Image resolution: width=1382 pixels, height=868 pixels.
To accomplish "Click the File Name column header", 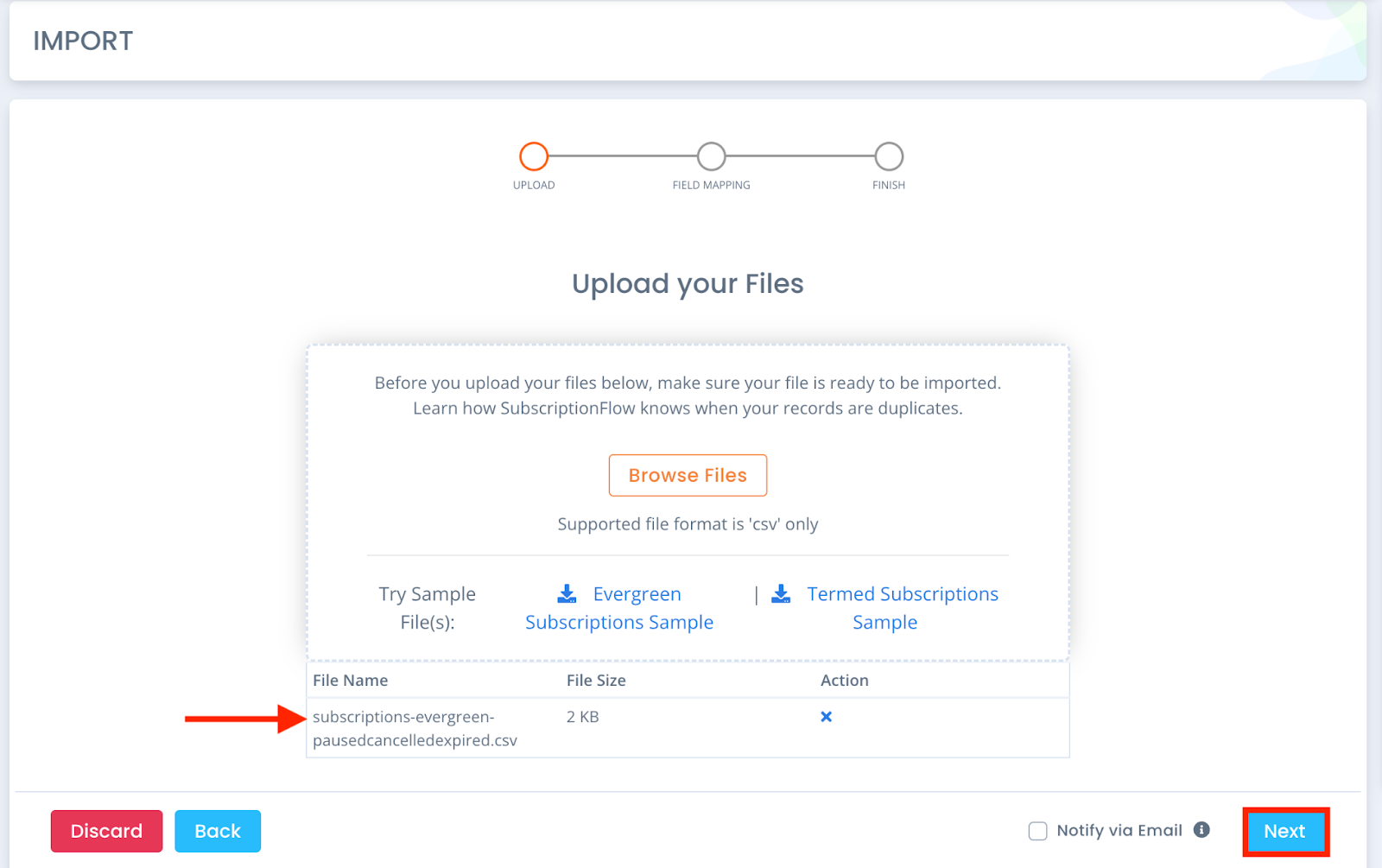I will tap(351, 681).
